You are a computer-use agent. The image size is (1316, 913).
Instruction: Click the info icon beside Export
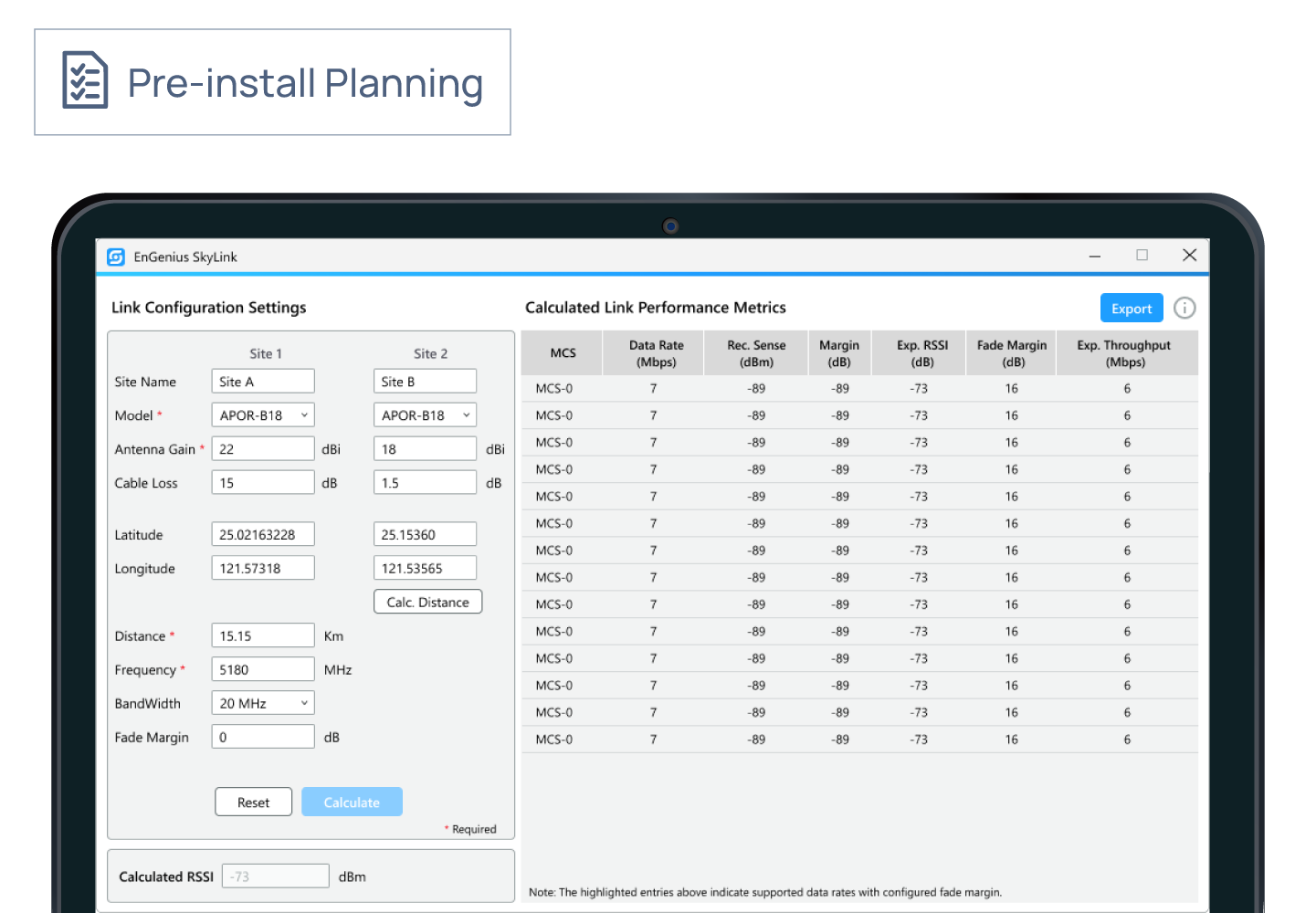(x=1184, y=308)
